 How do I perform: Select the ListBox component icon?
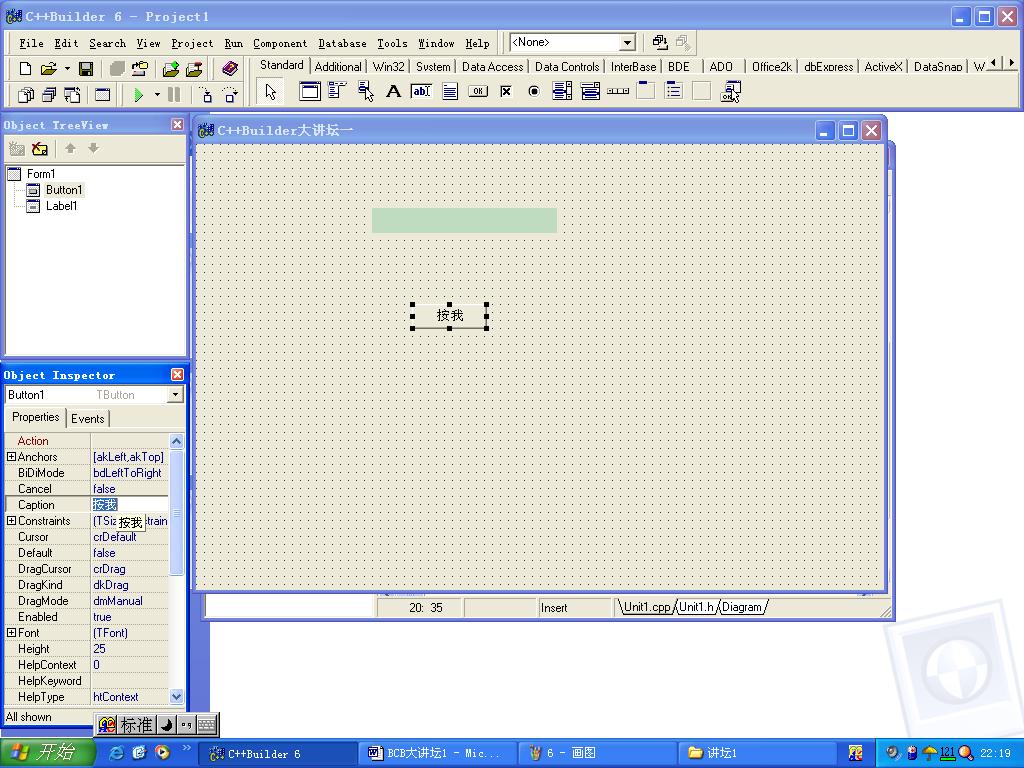pyautogui.click(x=562, y=91)
